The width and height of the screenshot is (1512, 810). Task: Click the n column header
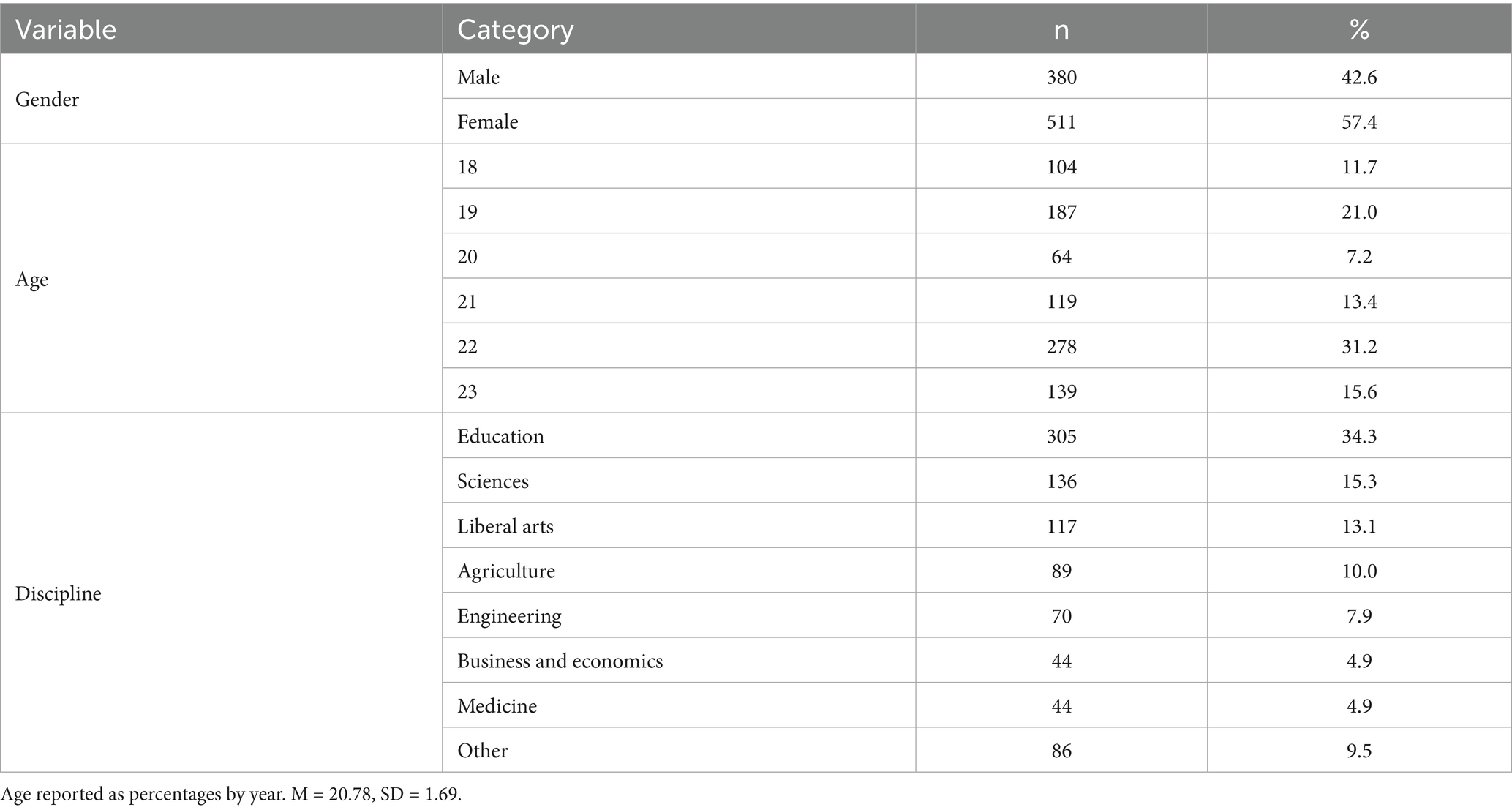[1061, 29]
